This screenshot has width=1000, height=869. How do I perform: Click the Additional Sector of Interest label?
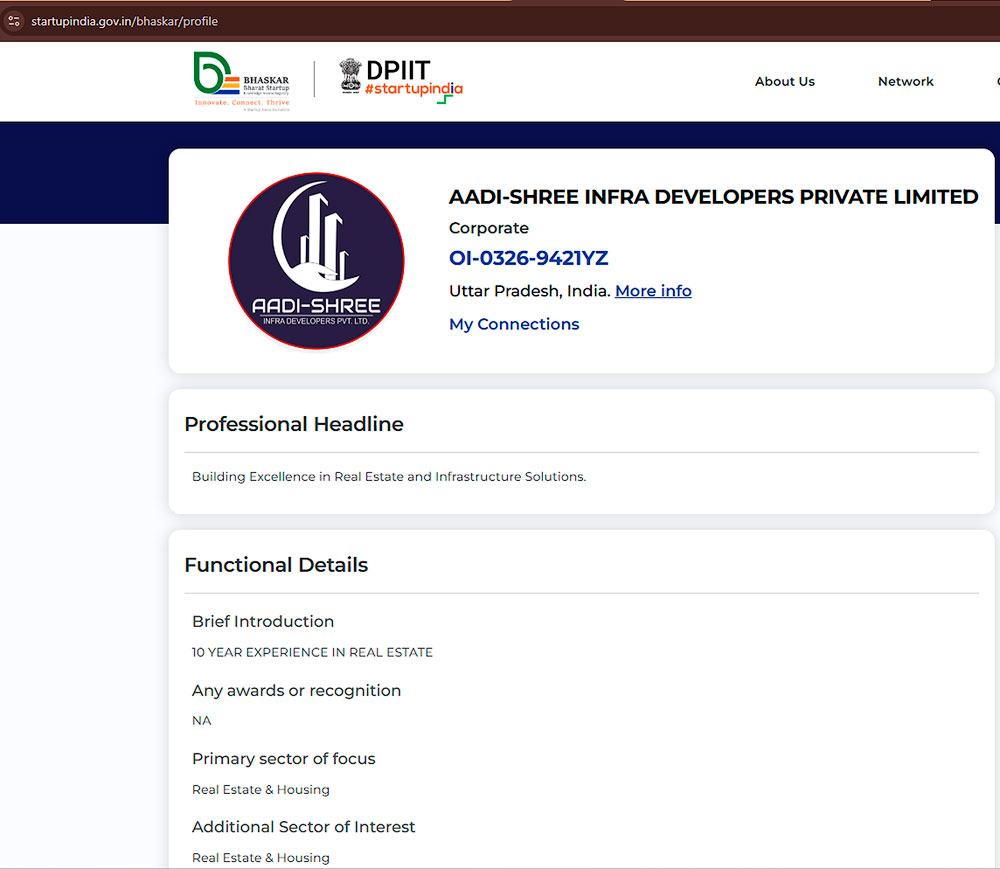coord(303,827)
